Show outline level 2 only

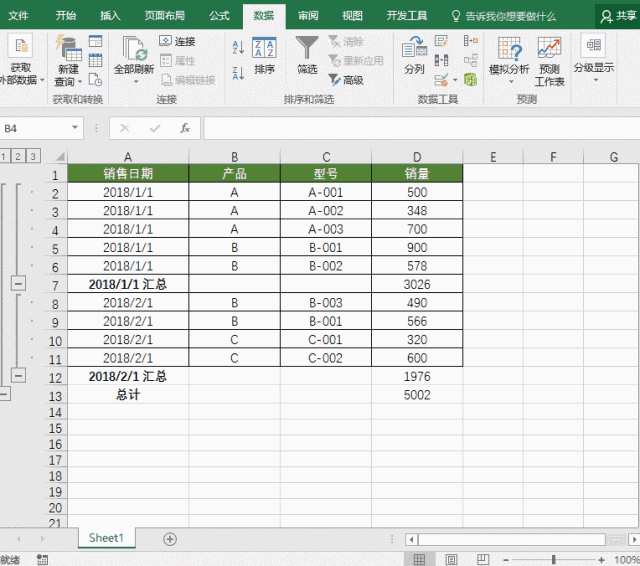click(x=19, y=156)
